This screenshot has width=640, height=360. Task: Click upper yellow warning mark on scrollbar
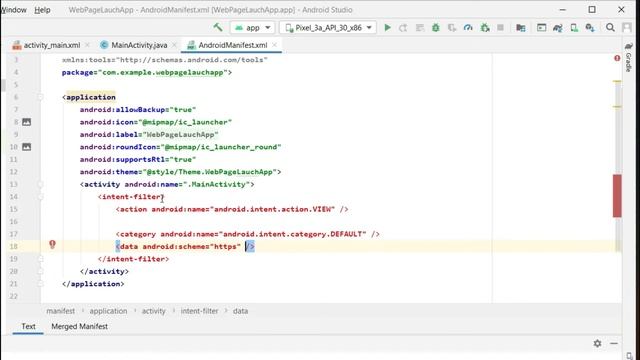617,82
